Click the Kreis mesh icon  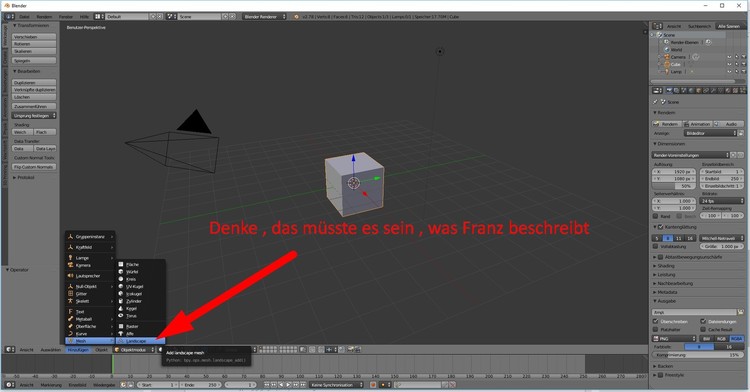pyautogui.click(x=121, y=279)
